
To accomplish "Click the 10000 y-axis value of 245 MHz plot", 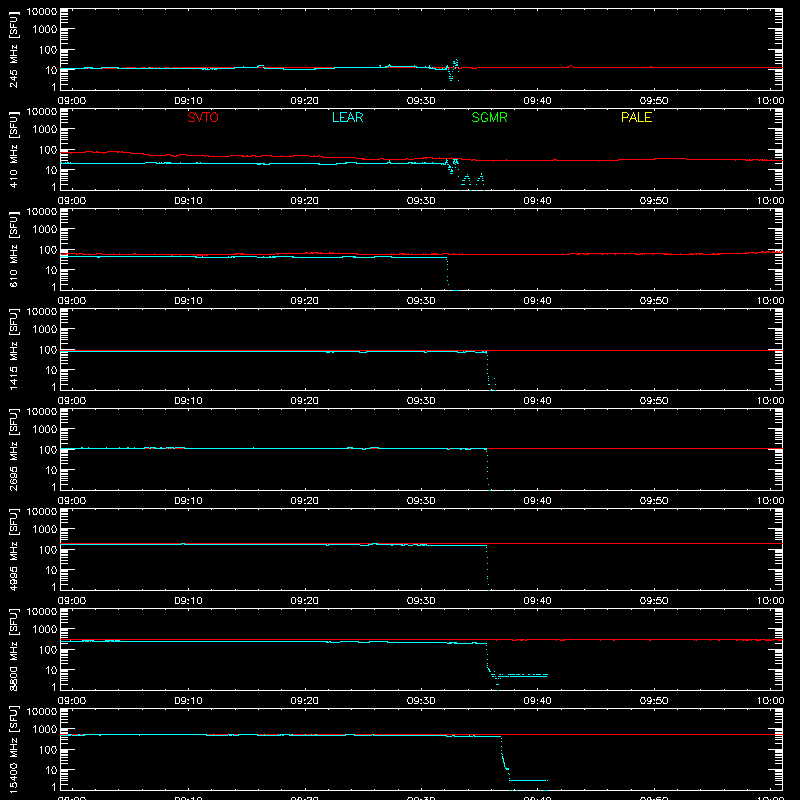I will point(42,12).
